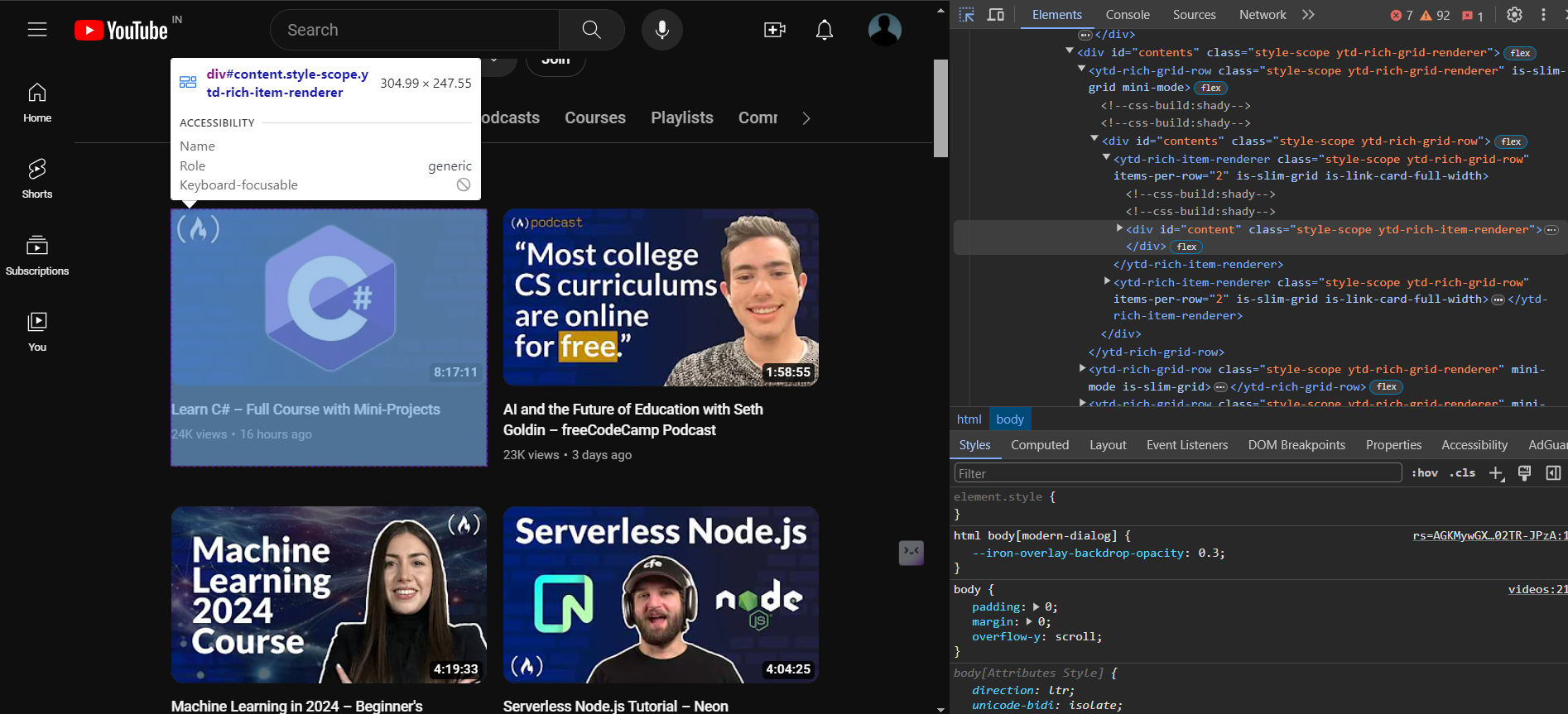Expand the div#content style-scope ytd-rich-item-renderer node
1568x714 pixels.
(x=1119, y=229)
